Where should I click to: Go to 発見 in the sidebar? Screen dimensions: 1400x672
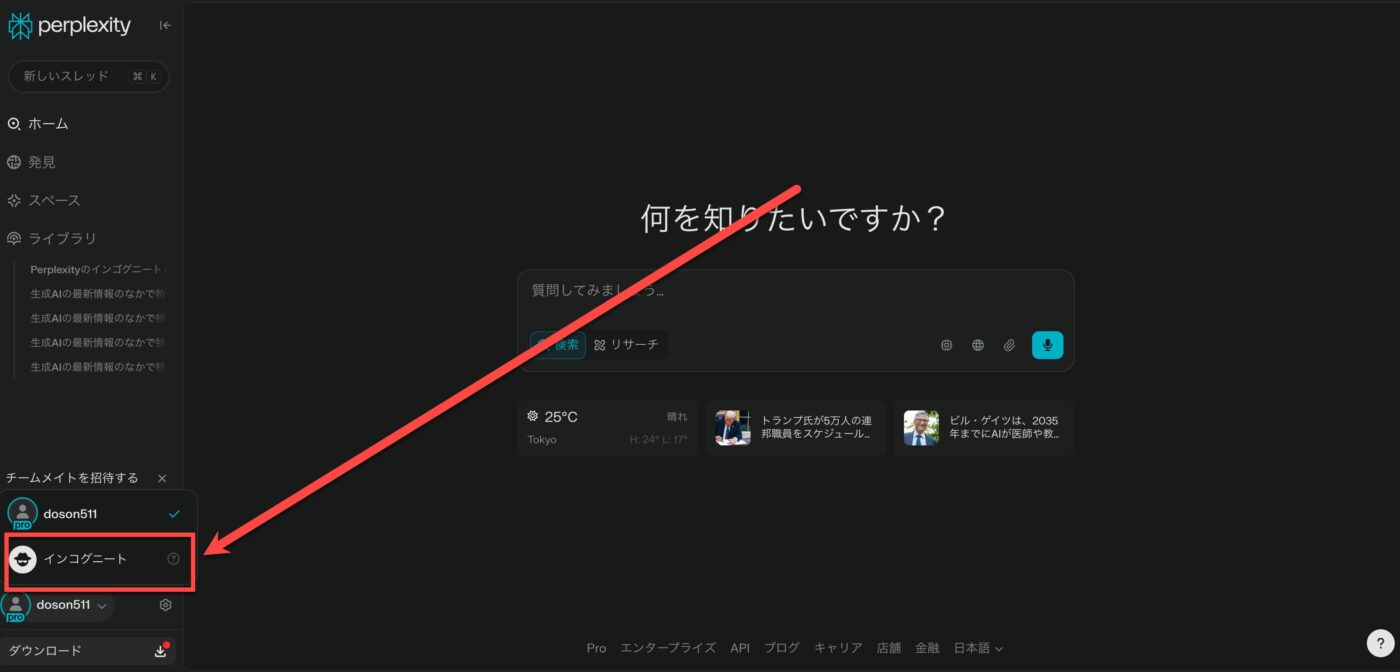click(41, 162)
